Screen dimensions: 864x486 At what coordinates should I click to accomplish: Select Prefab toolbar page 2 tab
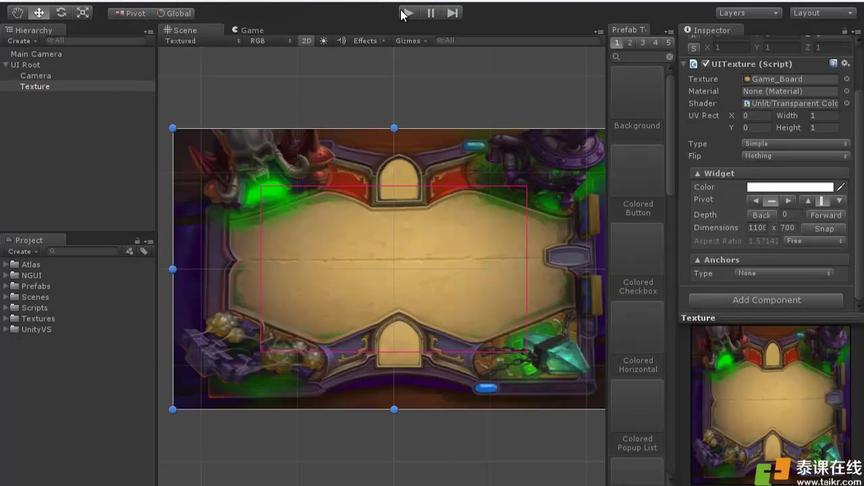[x=630, y=43]
